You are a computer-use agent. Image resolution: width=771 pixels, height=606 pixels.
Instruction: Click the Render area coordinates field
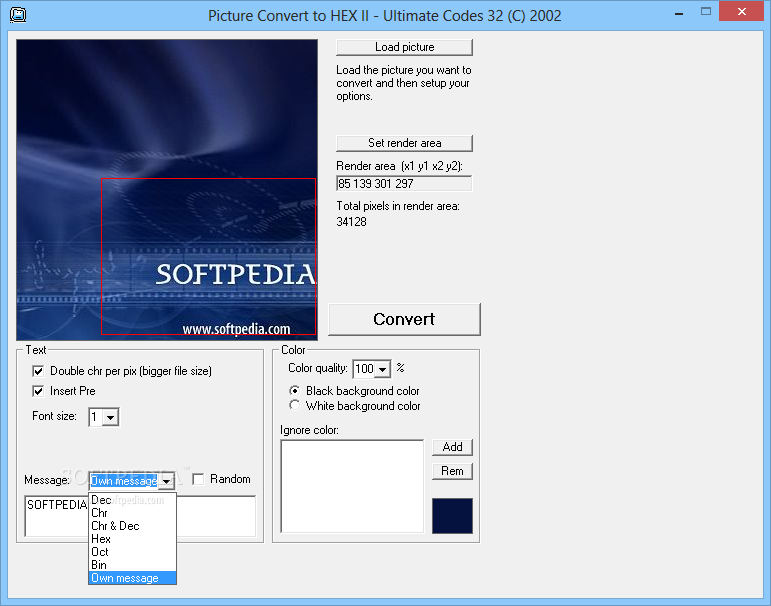point(404,184)
